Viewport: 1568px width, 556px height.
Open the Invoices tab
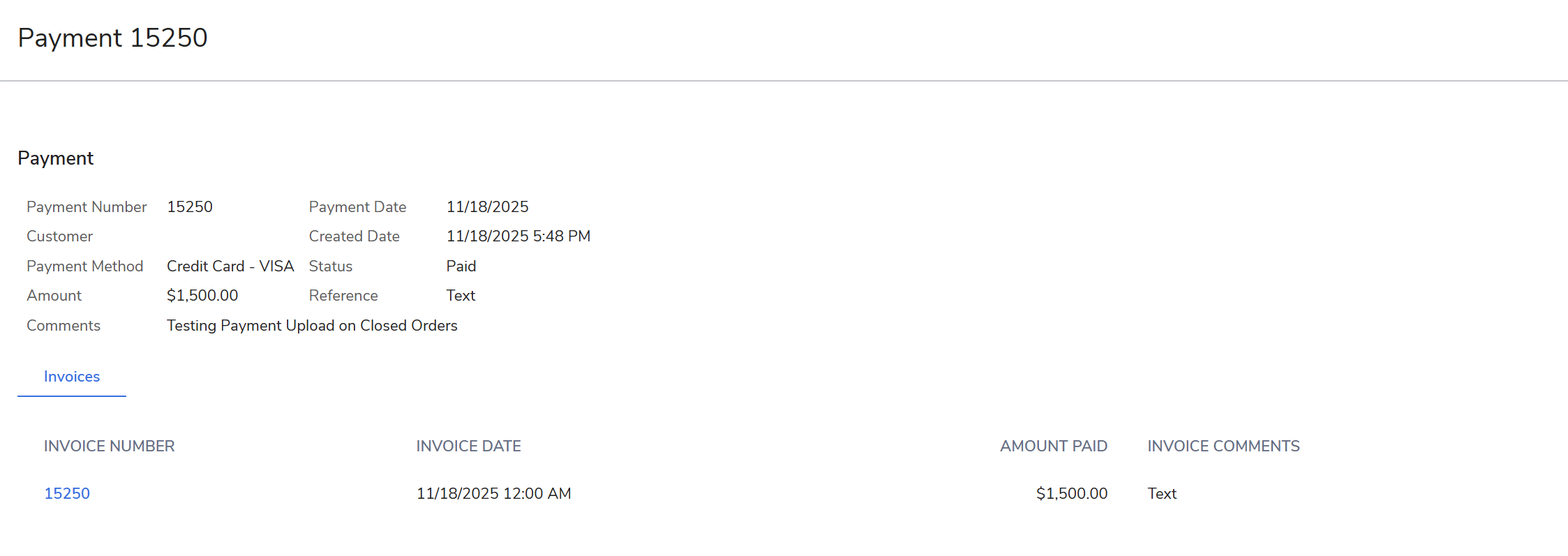click(72, 377)
